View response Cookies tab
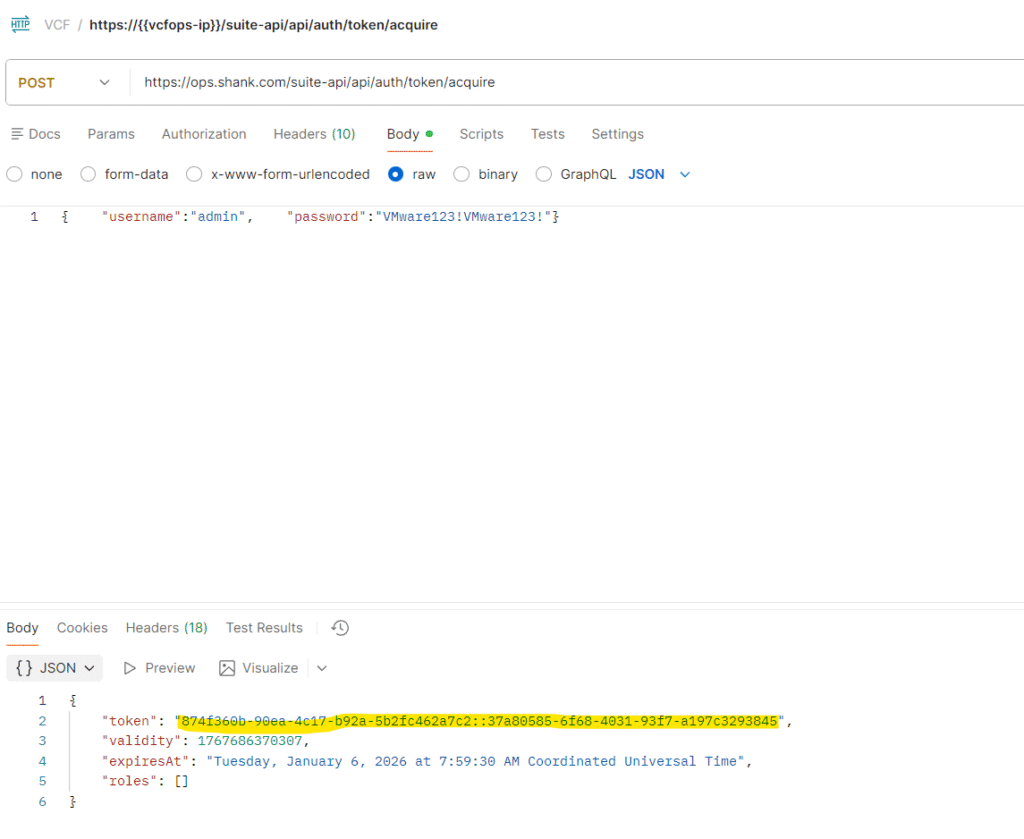The width and height of the screenshot is (1024, 839). (x=81, y=628)
